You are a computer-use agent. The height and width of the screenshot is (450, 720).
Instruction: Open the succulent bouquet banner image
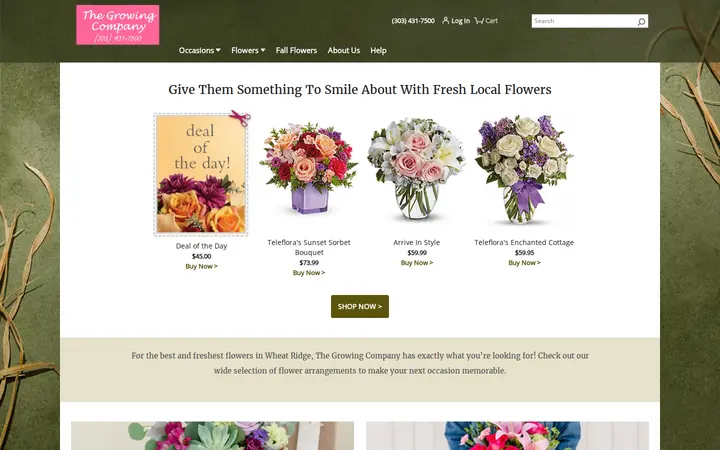212,436
